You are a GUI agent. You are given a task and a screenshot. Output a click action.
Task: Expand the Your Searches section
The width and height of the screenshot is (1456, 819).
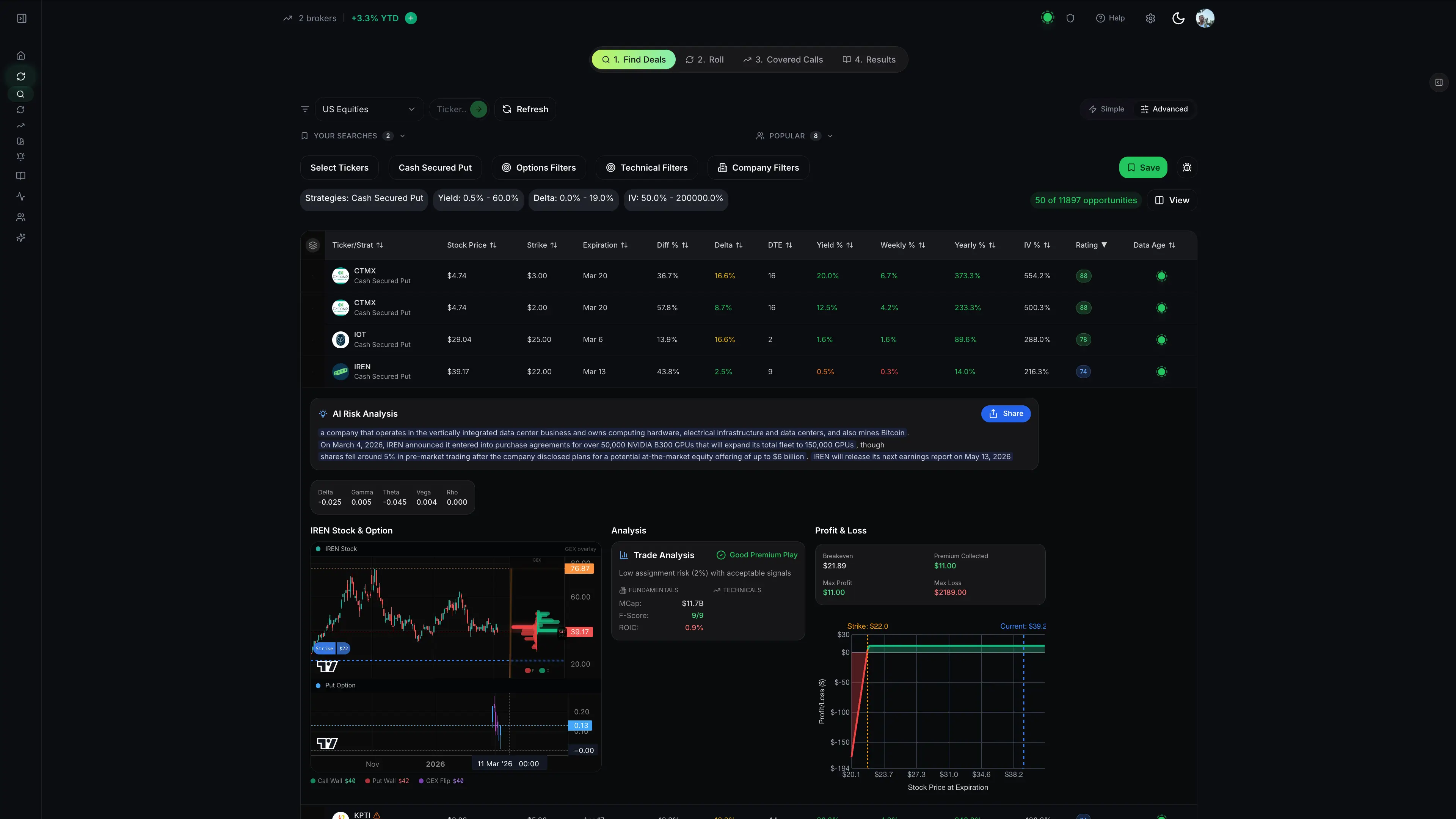click(353, 136)
